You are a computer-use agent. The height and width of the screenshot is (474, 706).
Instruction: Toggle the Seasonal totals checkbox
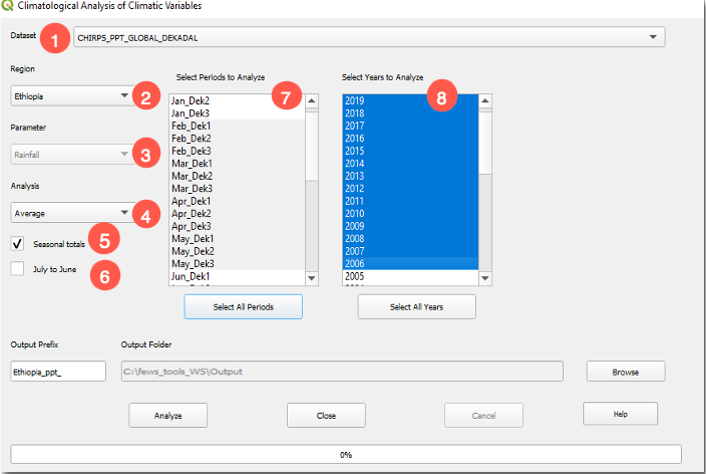18,244
